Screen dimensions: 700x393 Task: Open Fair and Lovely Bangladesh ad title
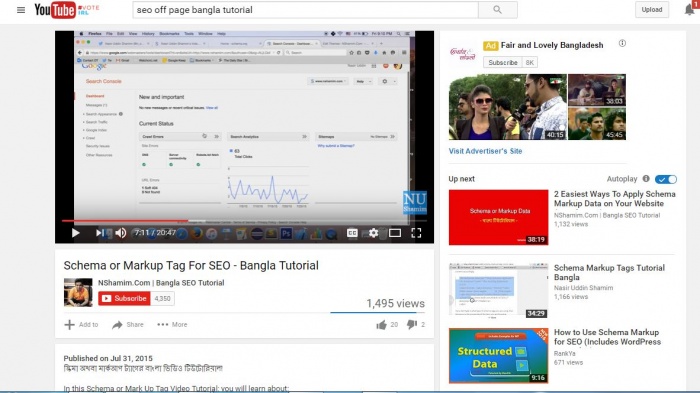[x=552, y=45]
